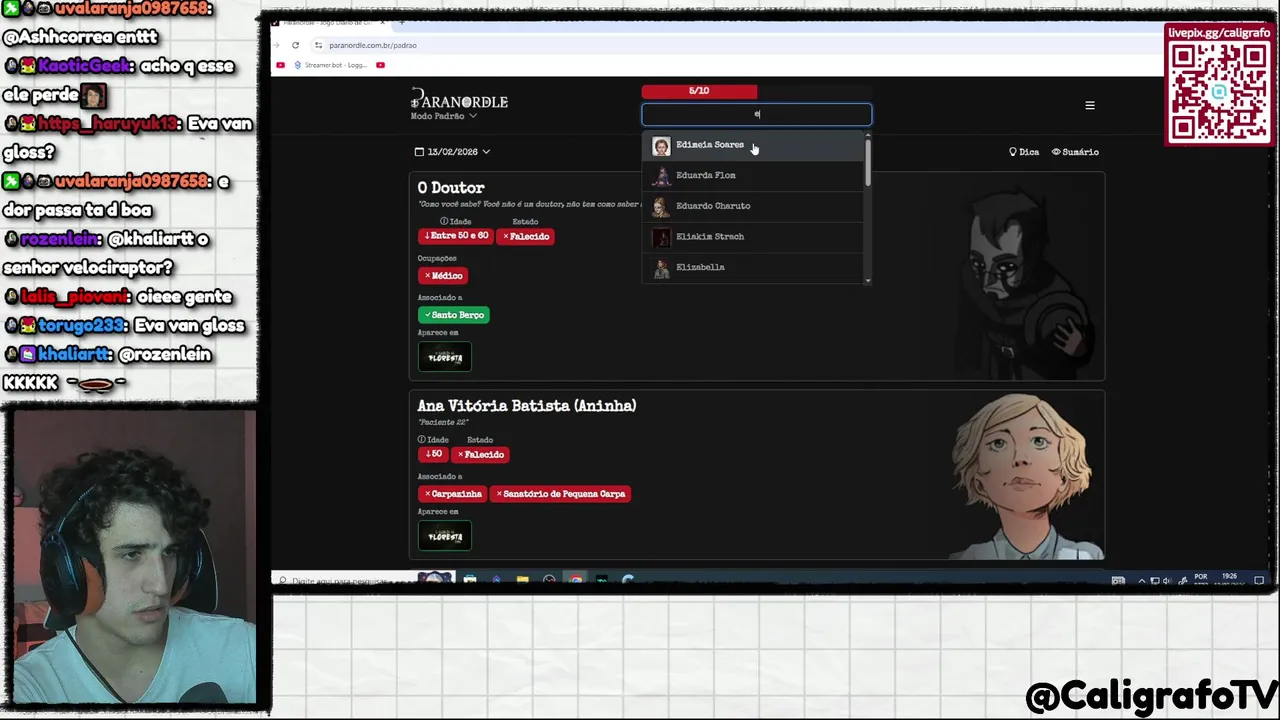
Task: Close the Paranordle browser tab
Action: 382,22
